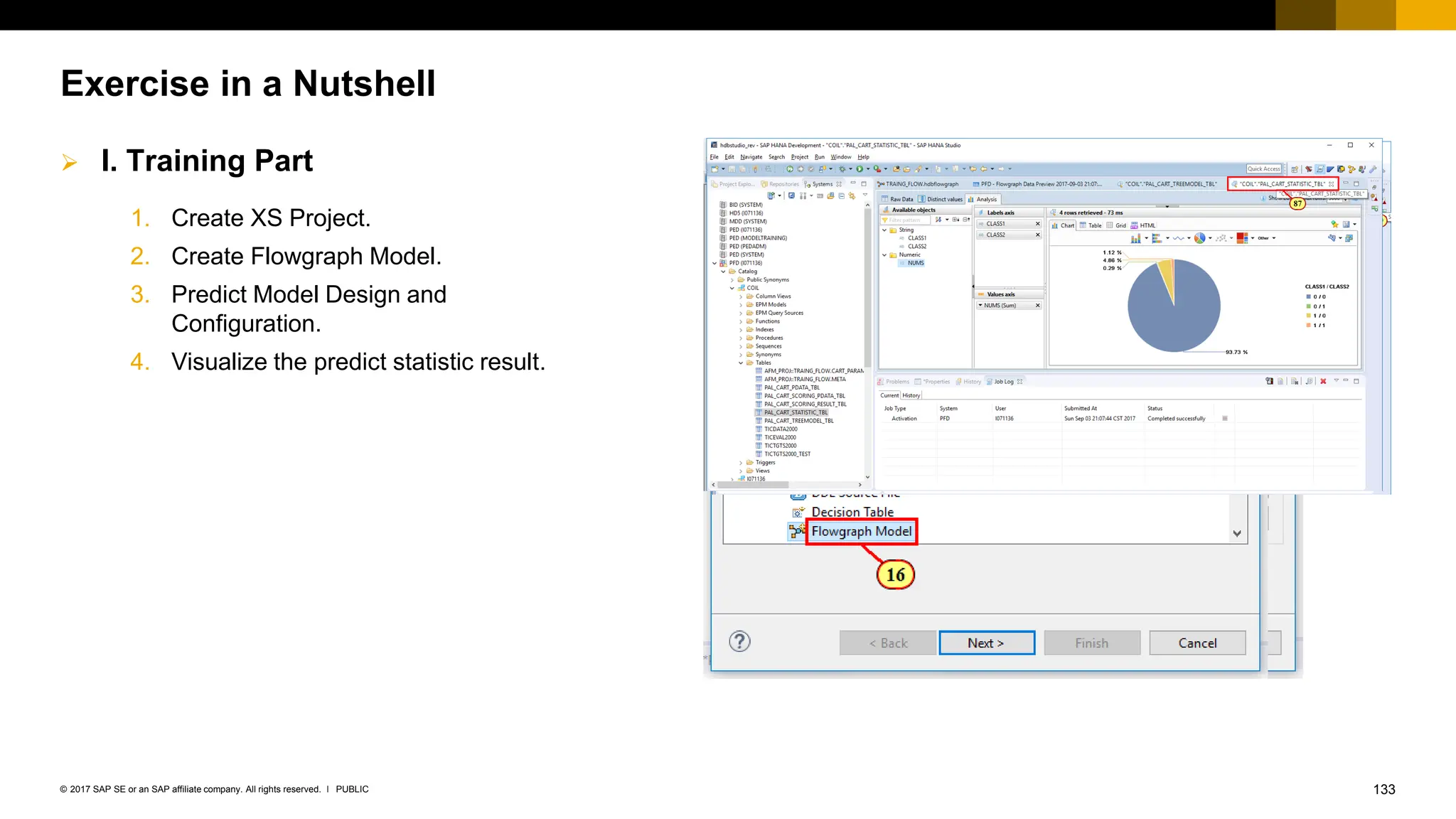Select the scatter chart type icon
Screen dimensions: 1456x819
tap(1221, 238)
